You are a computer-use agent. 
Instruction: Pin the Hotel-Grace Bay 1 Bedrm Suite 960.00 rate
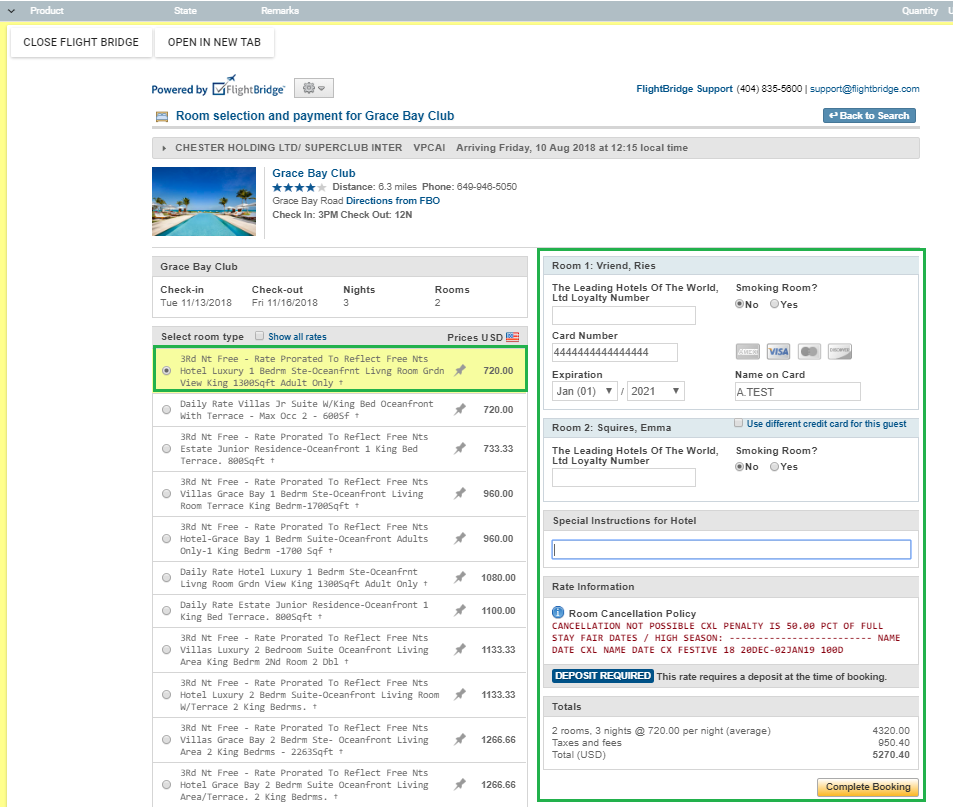[x=460, y=538]
